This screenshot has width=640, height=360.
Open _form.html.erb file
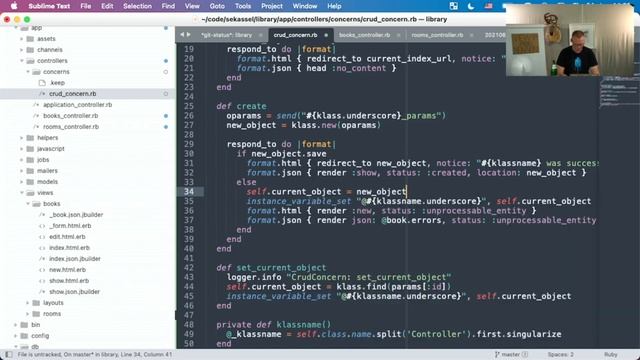point(70,226)
